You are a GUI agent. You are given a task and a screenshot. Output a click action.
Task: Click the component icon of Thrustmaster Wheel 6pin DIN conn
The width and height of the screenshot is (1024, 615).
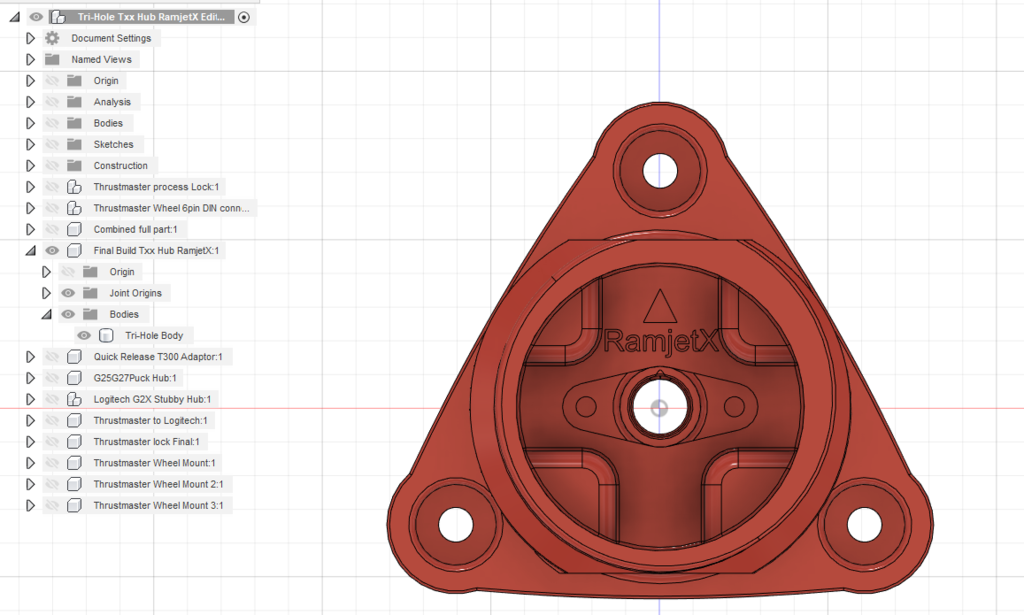tap(74, 208)
